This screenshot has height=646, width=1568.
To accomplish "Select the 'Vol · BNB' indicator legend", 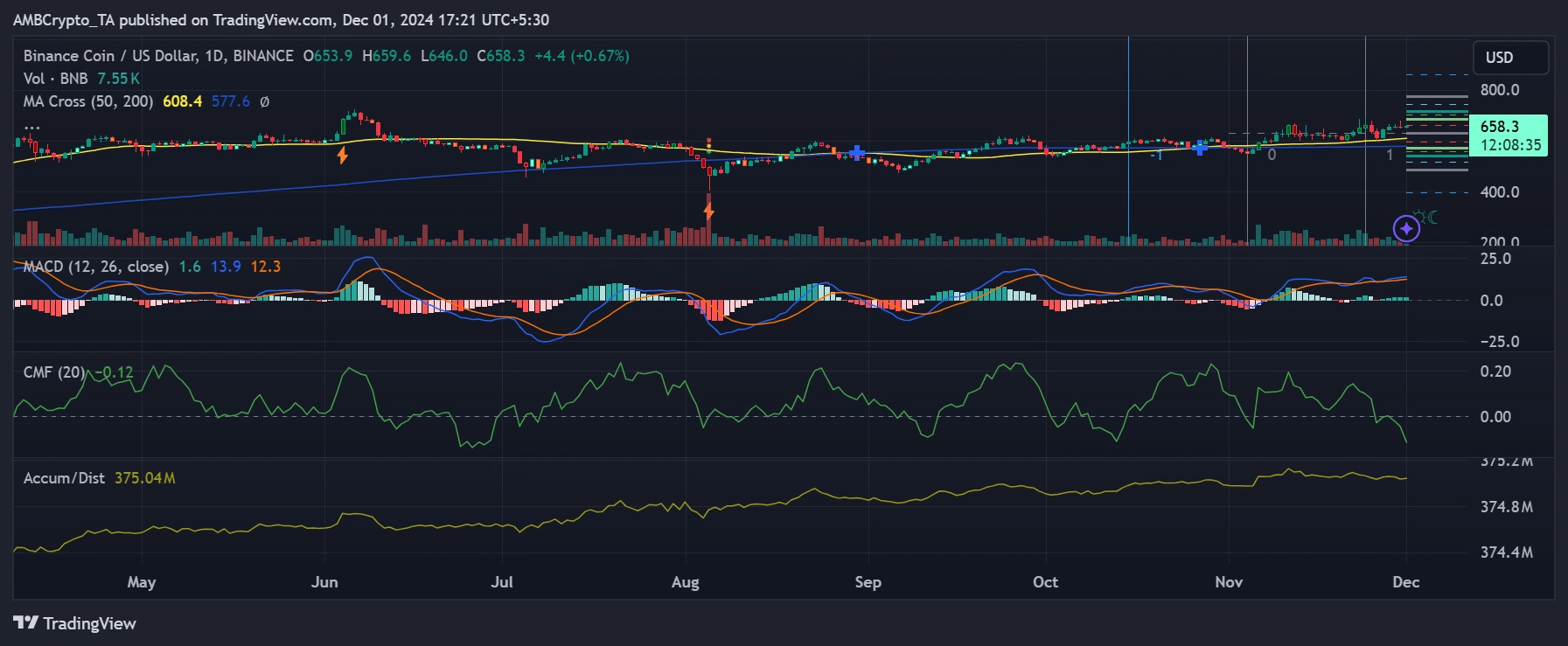I will [55, 79].
